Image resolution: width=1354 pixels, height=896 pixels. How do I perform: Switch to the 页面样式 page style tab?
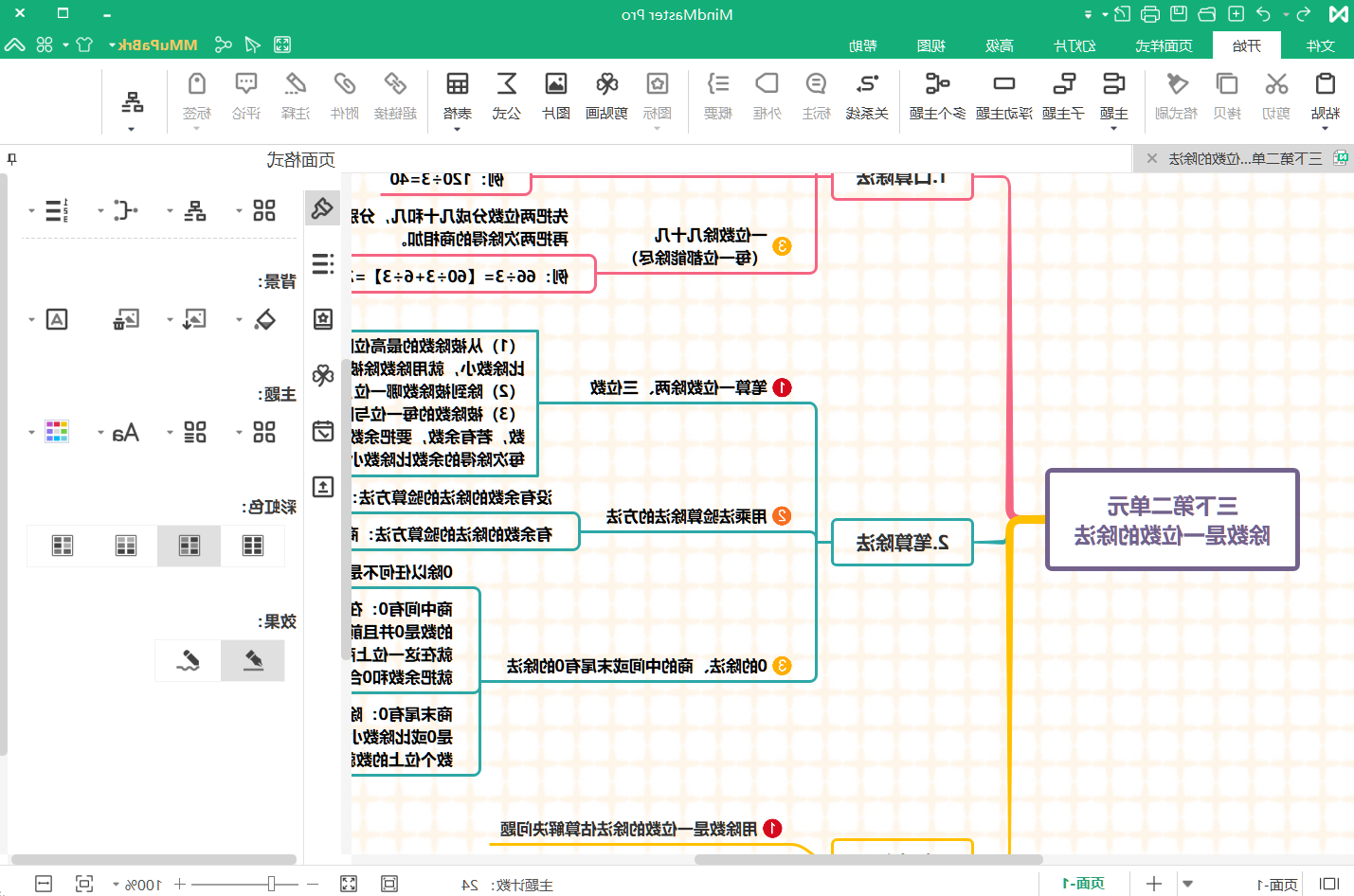point(1164,45)
